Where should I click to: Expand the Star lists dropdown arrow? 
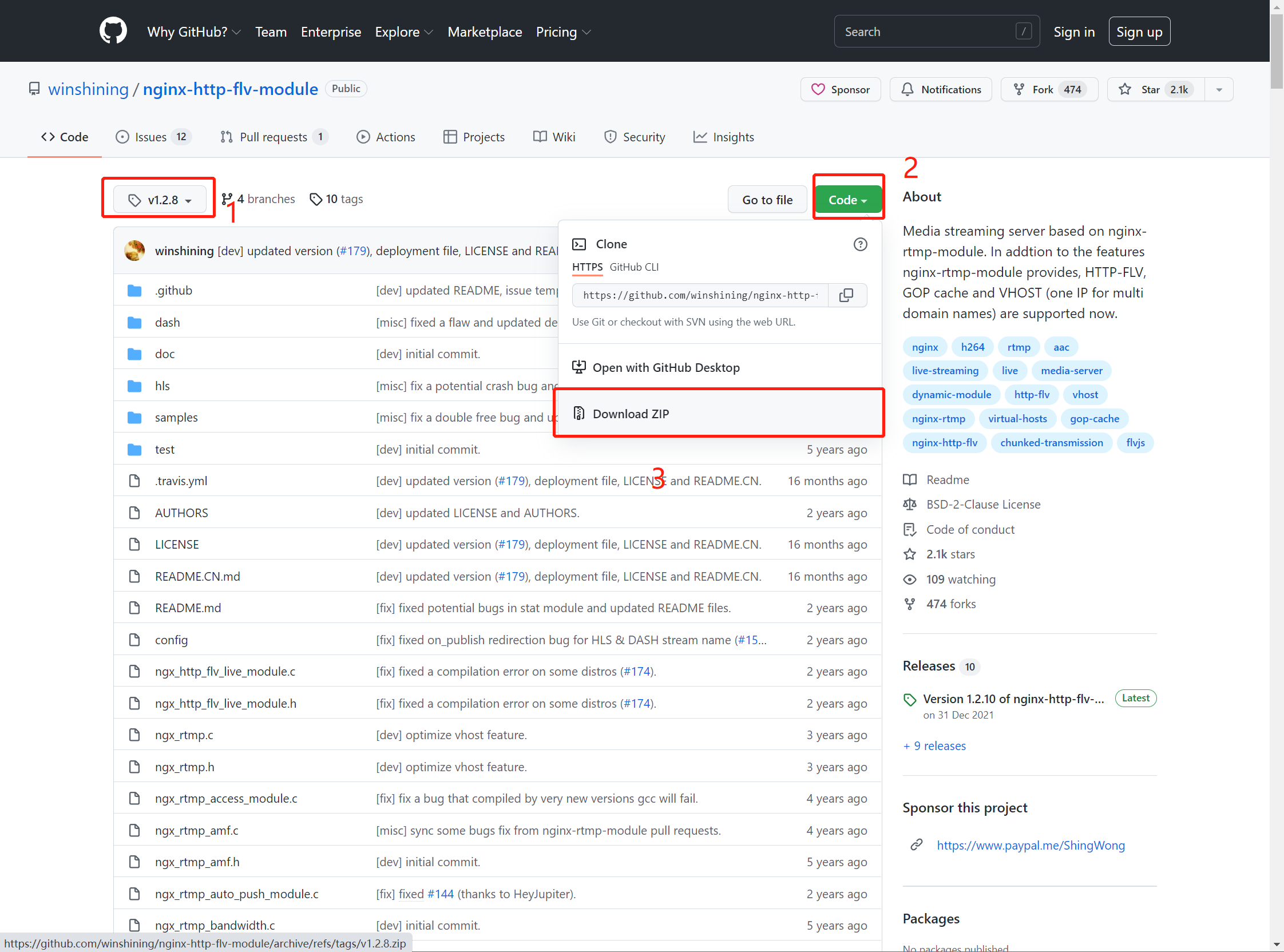coord(1219,89)
